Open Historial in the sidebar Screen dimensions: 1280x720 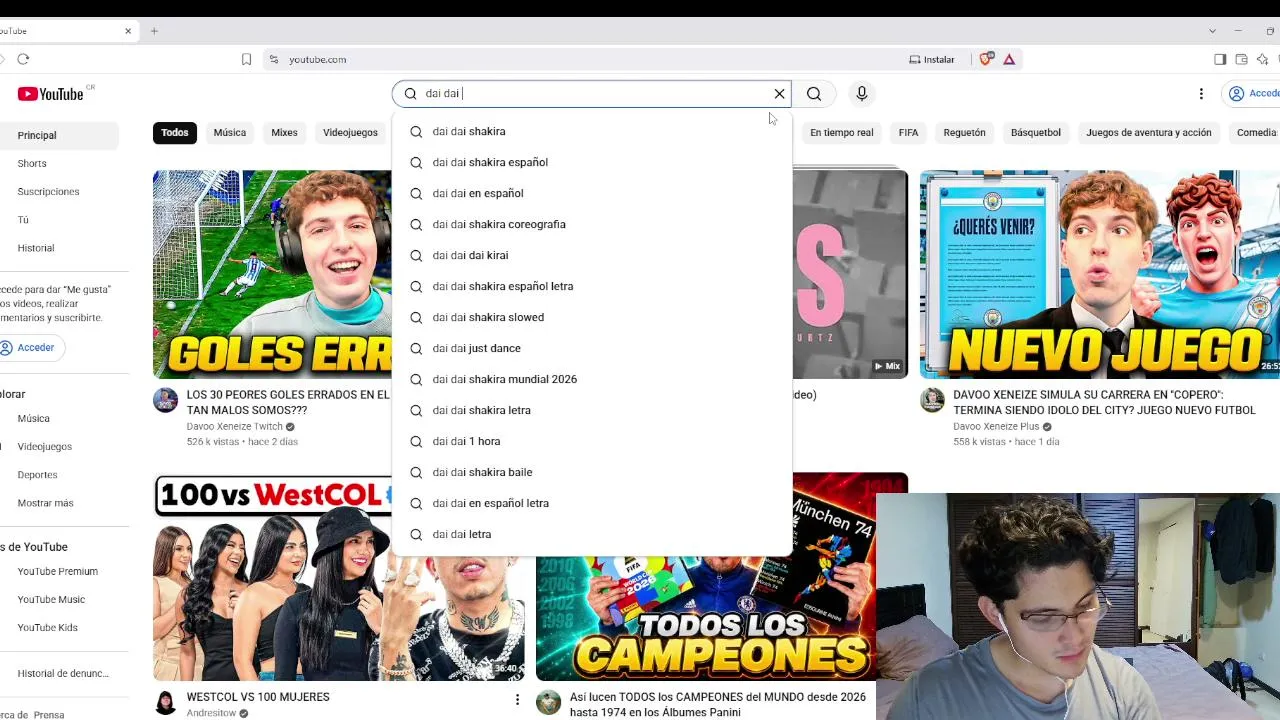pyautogui.click(x=59, y=247)
